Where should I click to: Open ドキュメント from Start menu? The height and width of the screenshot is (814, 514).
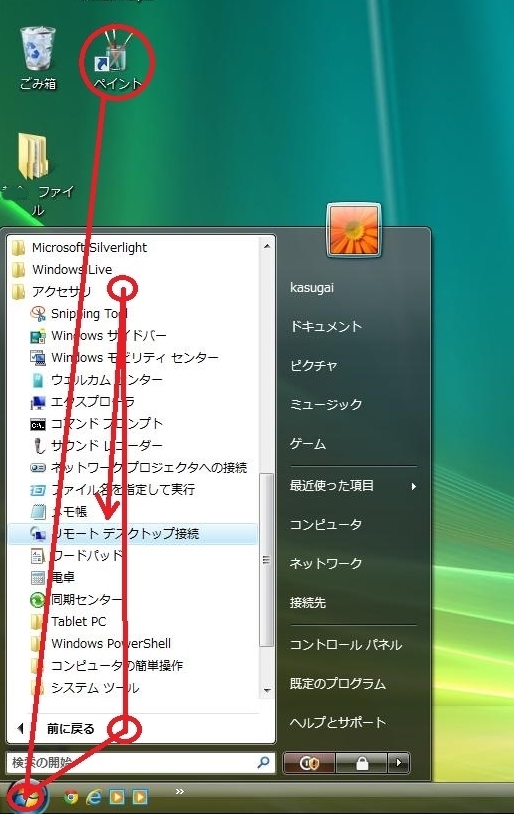326,327
